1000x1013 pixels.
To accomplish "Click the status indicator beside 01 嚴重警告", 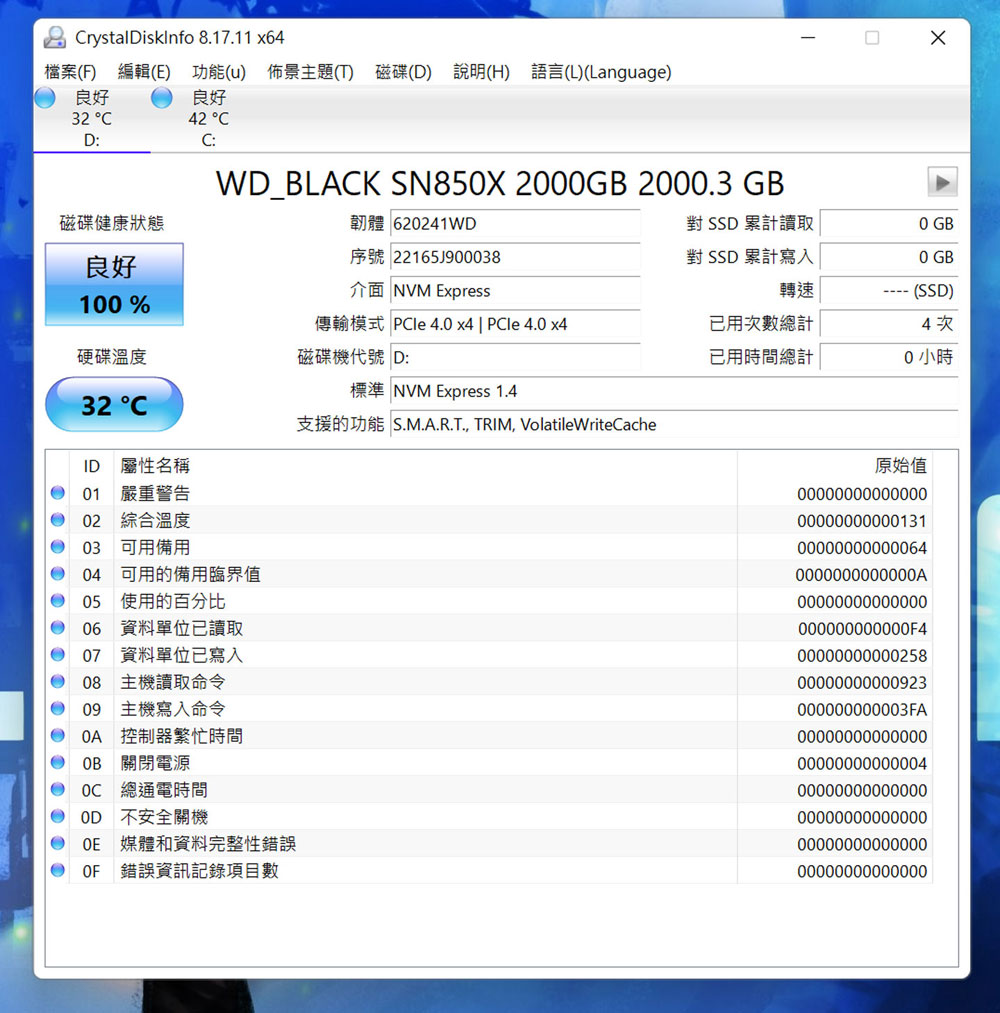I will tap(57, 493).
